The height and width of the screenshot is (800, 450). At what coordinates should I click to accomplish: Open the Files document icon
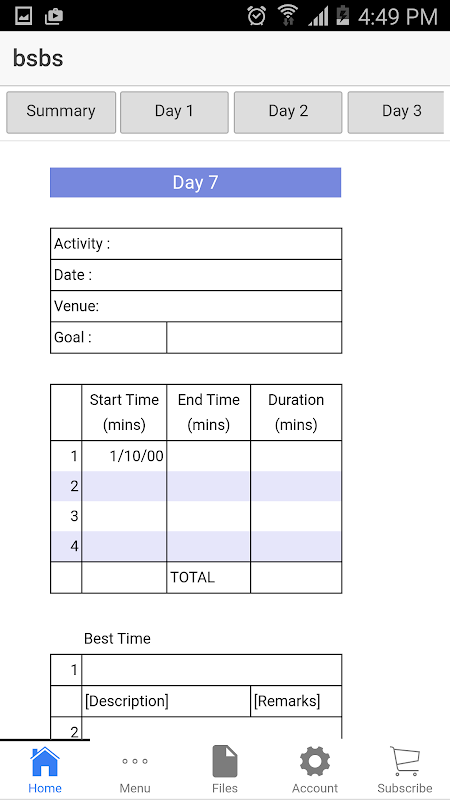click(x=225, y=762)
